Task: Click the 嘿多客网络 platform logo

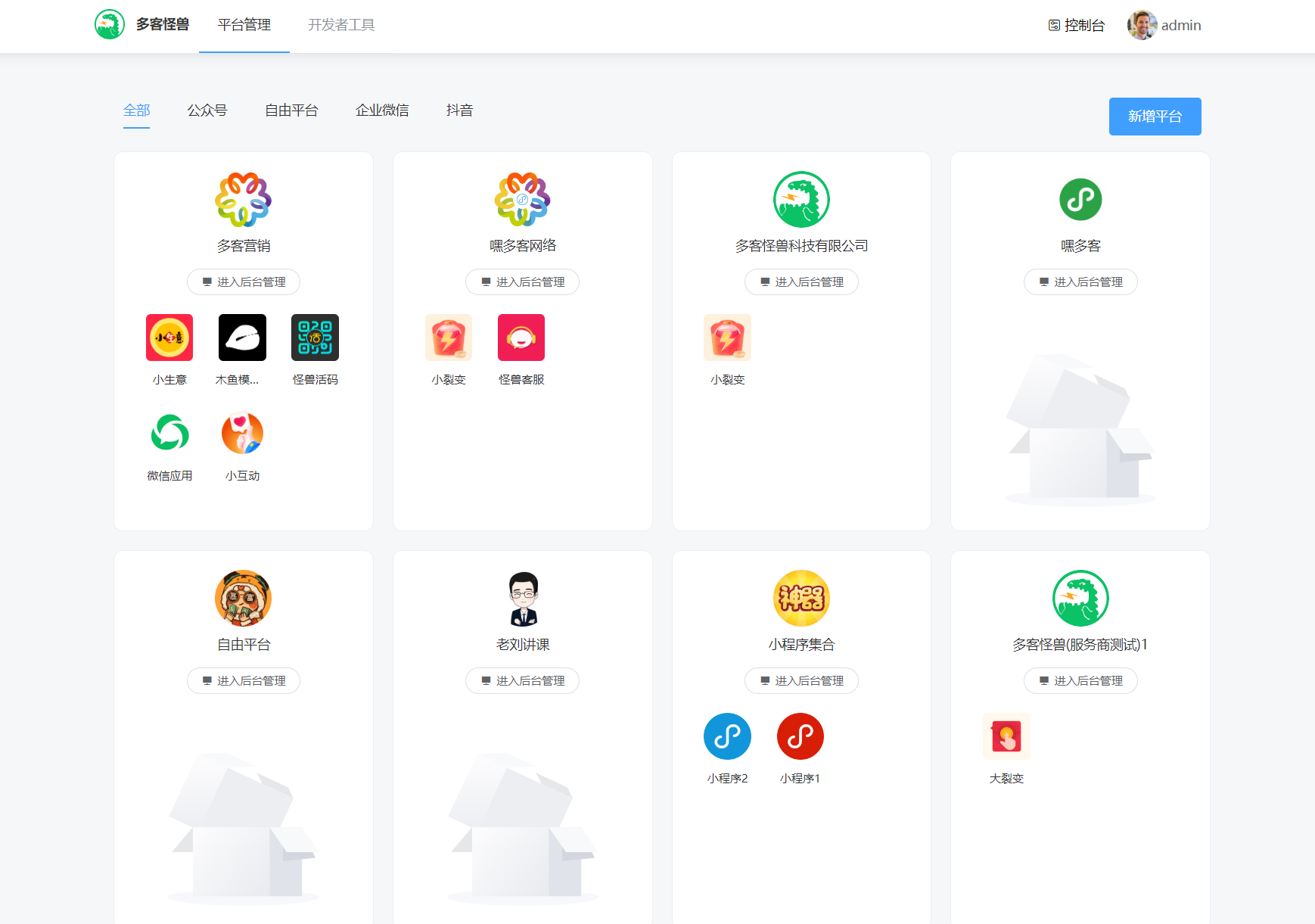Action: [x=522, y=200]
